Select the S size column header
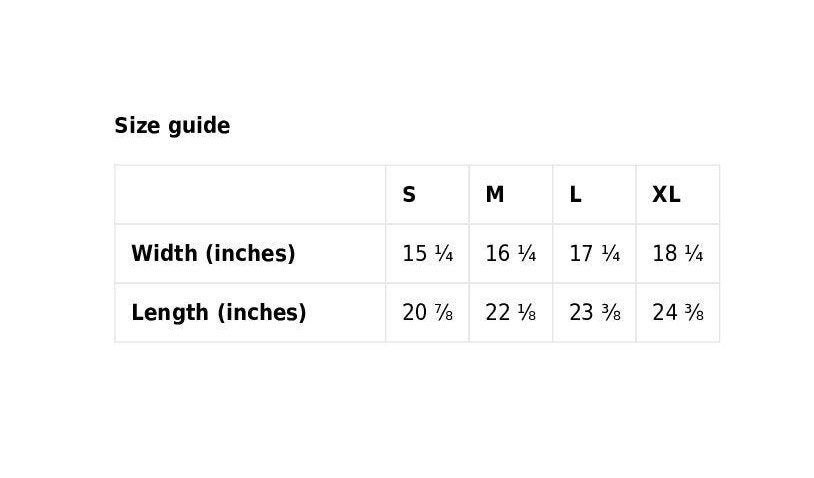814x478 pixels. [427, 195]
